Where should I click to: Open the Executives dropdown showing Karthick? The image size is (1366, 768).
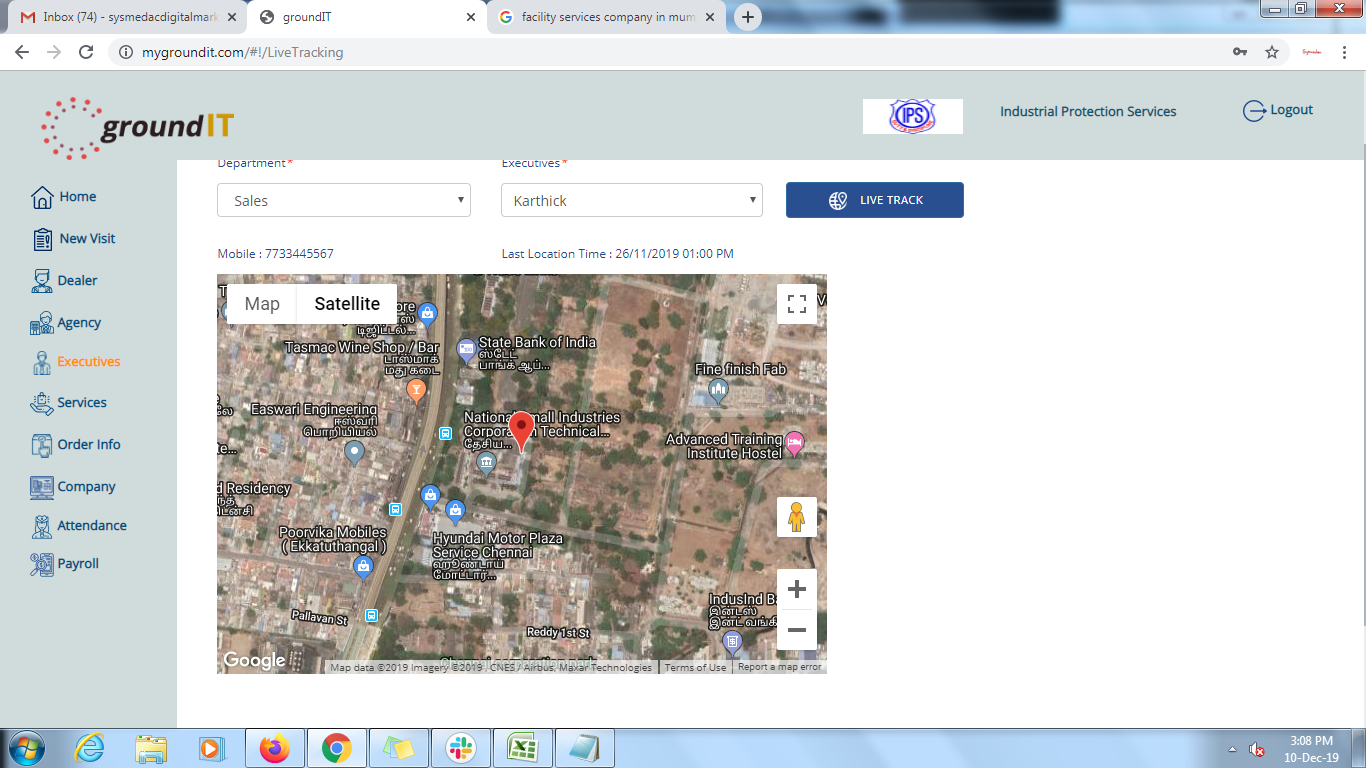[631, 200]
